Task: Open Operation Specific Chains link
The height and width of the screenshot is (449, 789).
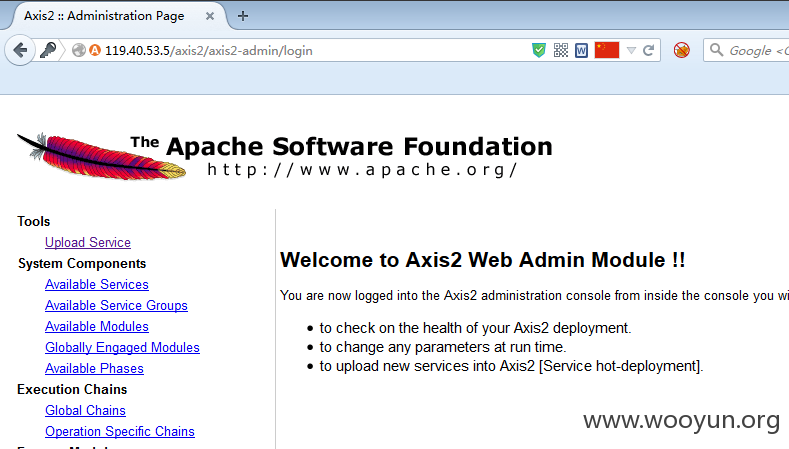Action: [120, 431]
